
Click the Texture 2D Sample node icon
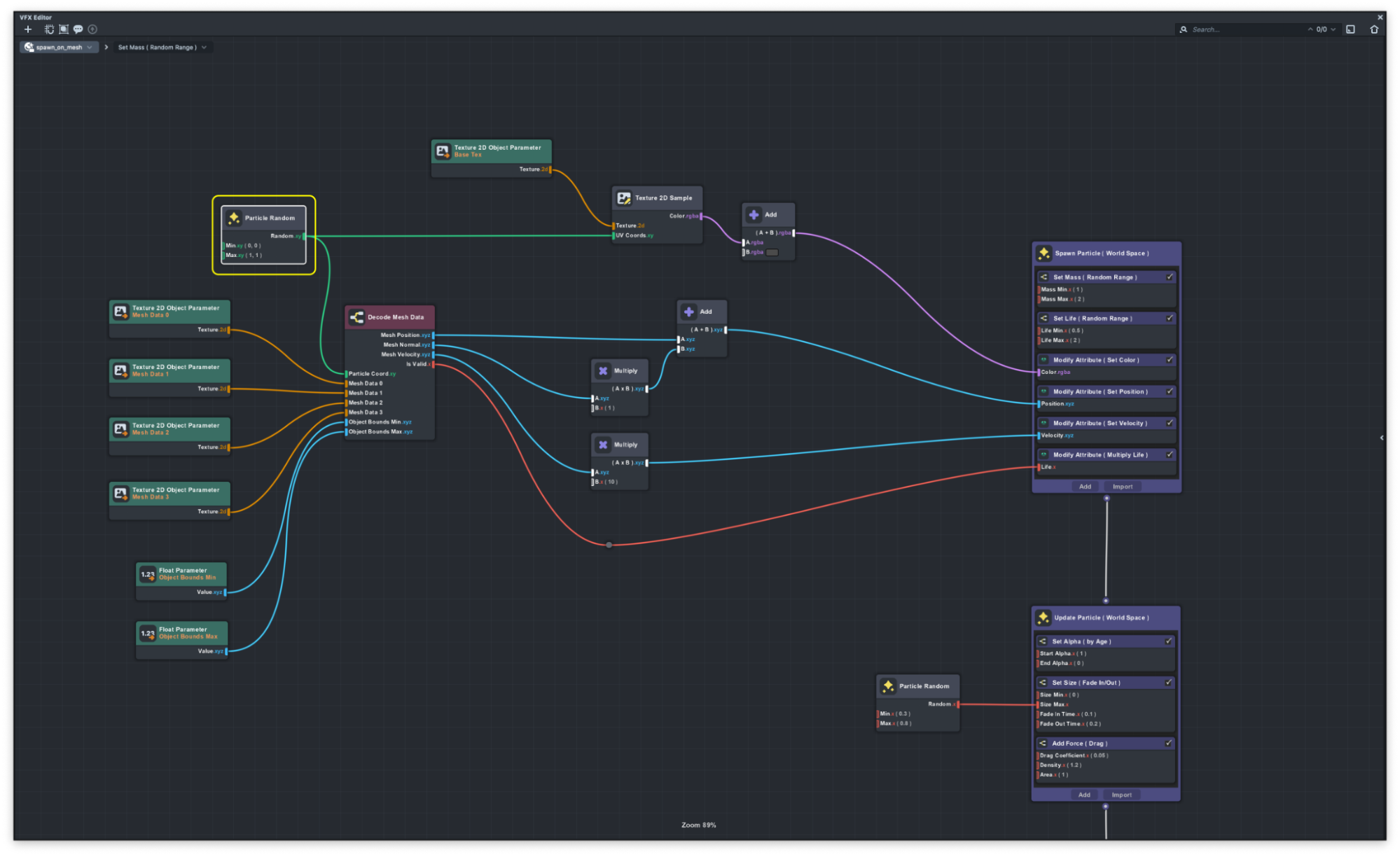623,198
